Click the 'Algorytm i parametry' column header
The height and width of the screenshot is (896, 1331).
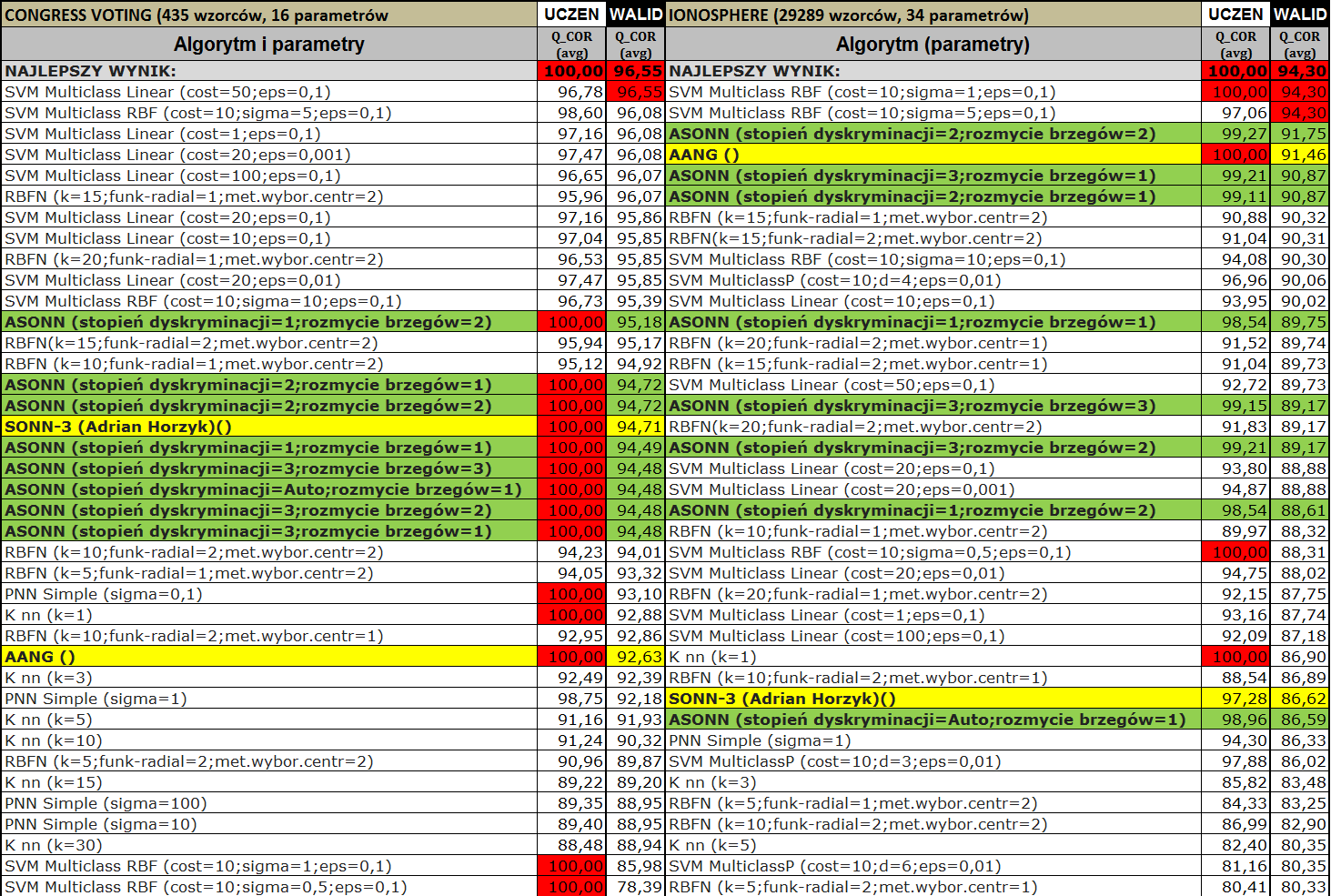[269, 44]
